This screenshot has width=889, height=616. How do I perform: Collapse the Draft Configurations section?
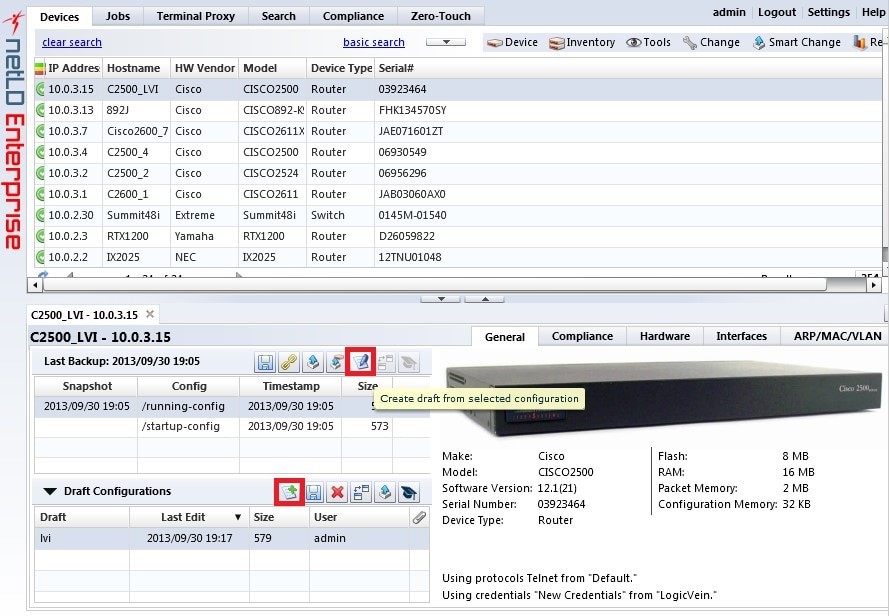tap(50, 492)
